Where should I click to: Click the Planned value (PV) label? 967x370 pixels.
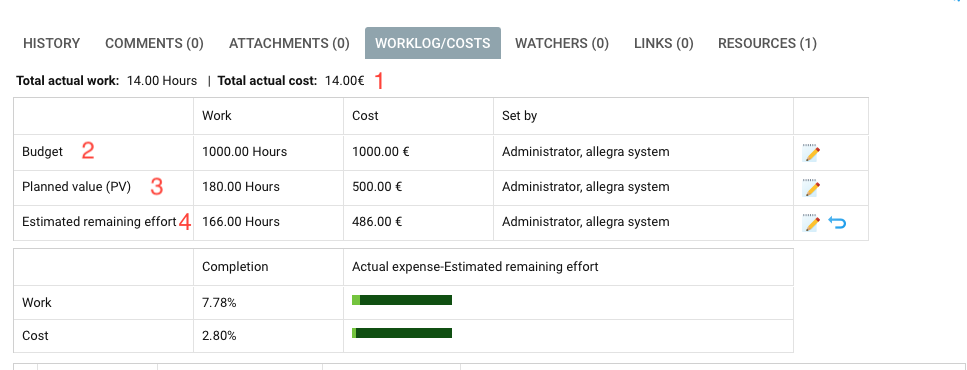[76, 187]
